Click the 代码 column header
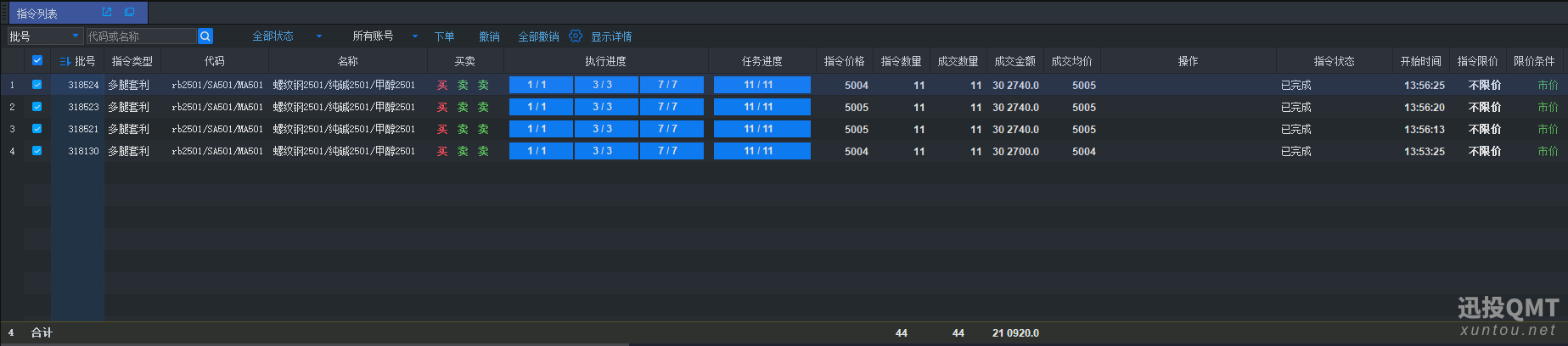The height and width of the screenshot is (346, 1568). click(x=215, y=61)
